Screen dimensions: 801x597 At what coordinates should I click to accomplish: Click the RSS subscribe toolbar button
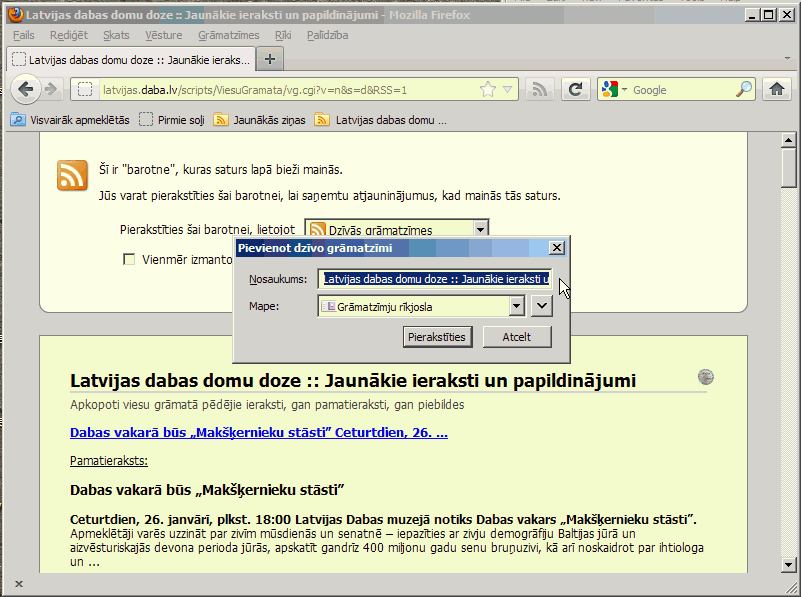pos(539,90)
